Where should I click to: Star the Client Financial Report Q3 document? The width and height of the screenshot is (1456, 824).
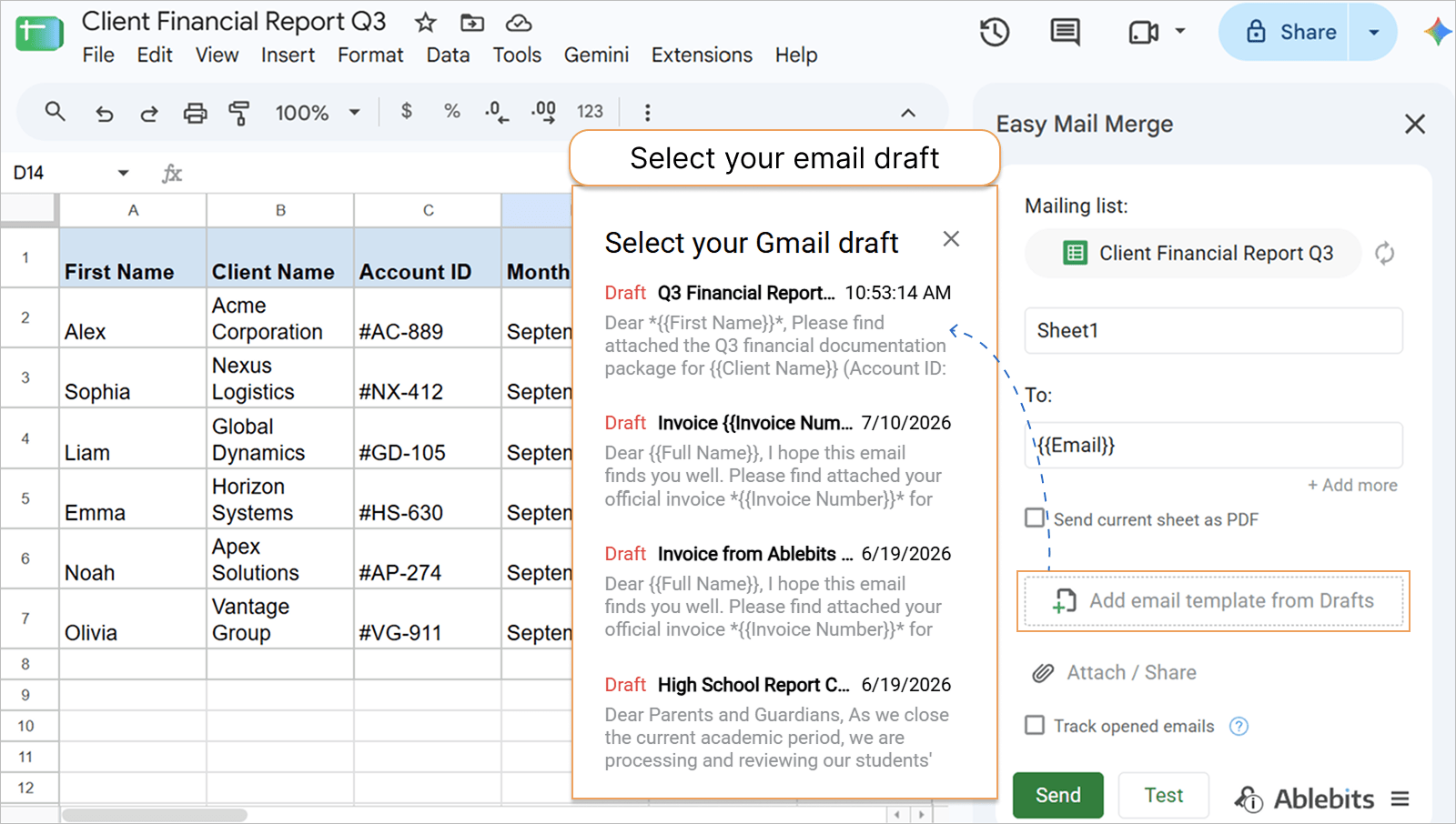coord(425,23)
